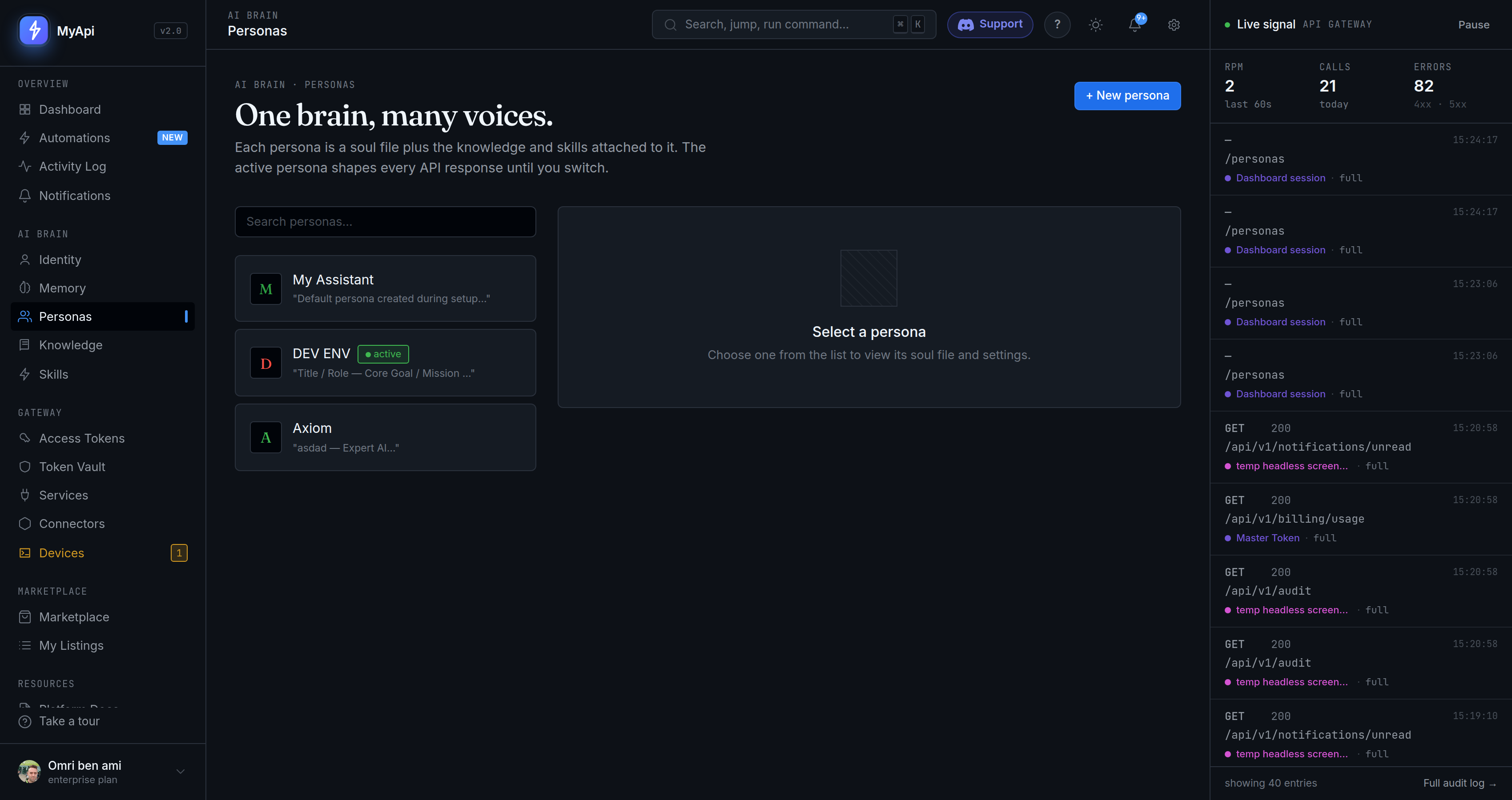
Task: Click the Access Tokens key icon
Action: click(x=24, y=438)
